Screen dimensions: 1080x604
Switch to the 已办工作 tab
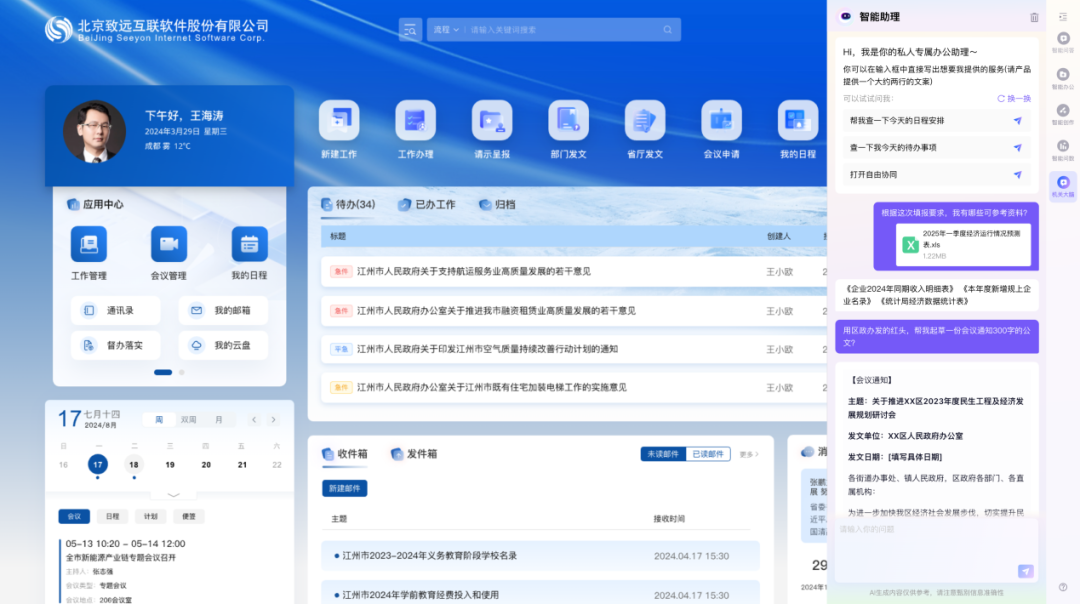click(428, 205)
